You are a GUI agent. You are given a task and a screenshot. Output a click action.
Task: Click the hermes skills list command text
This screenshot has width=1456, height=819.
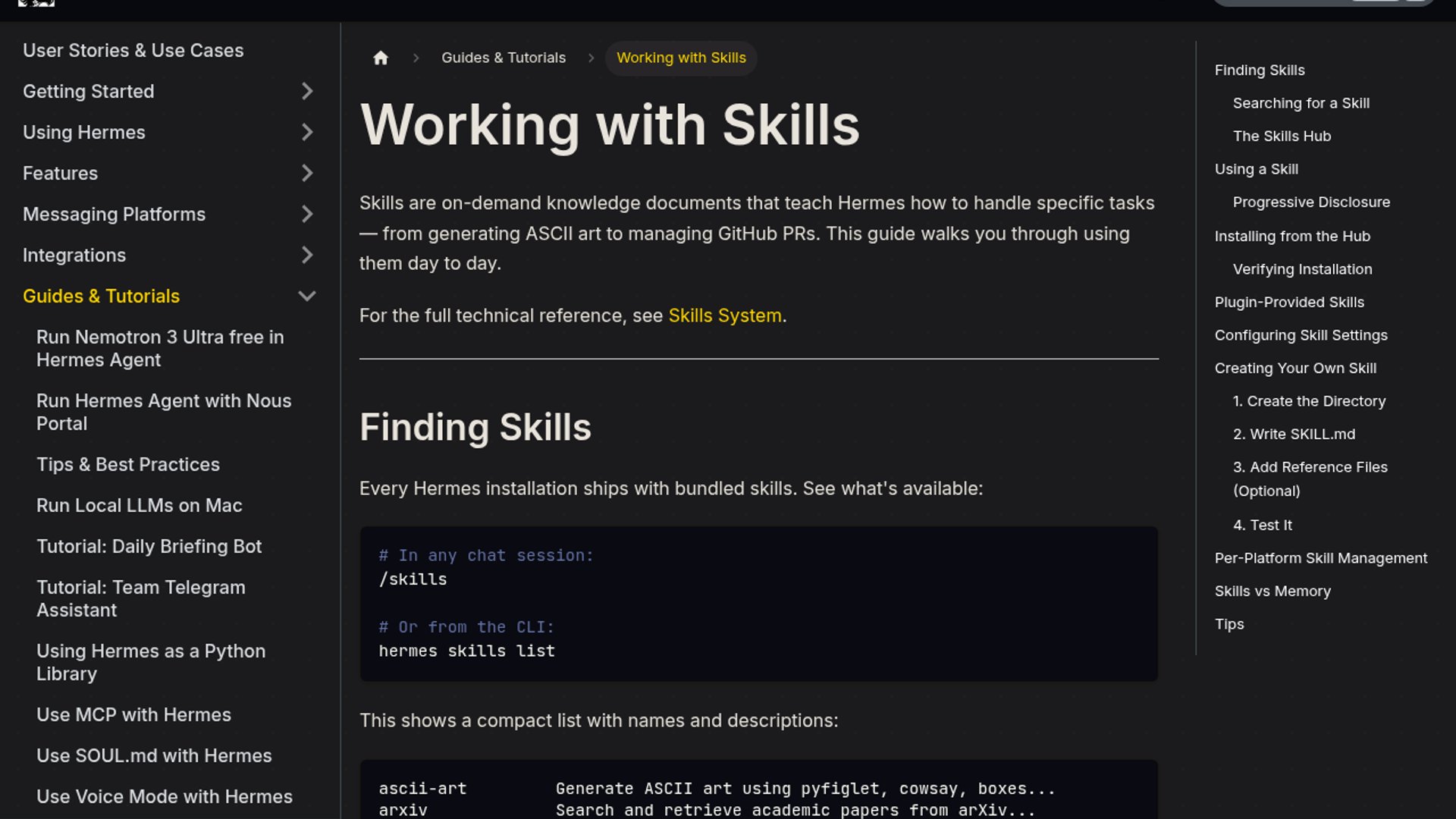point(466,651)
